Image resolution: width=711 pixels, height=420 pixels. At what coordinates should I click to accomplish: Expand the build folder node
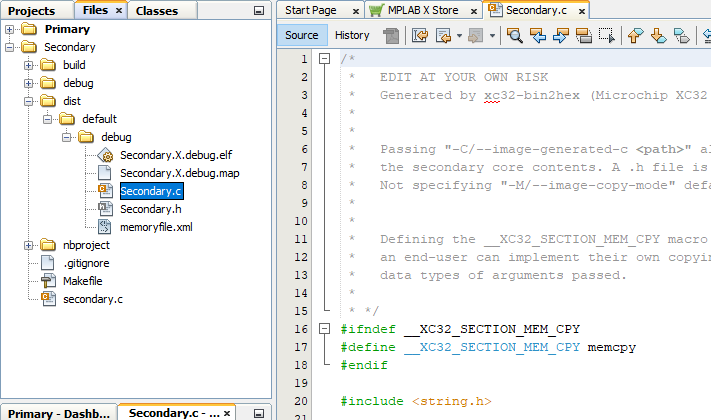[29, 65]
